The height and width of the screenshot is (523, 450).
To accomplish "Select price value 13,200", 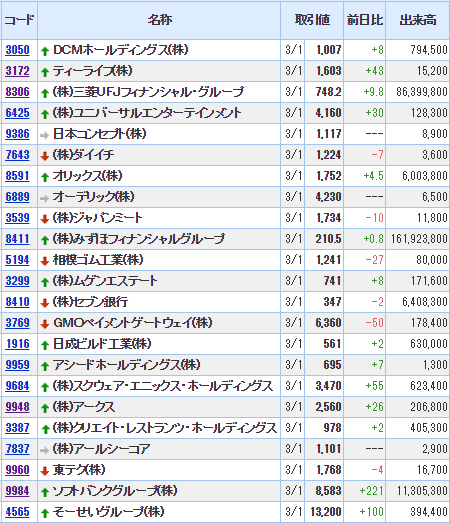I will [326, 512].
